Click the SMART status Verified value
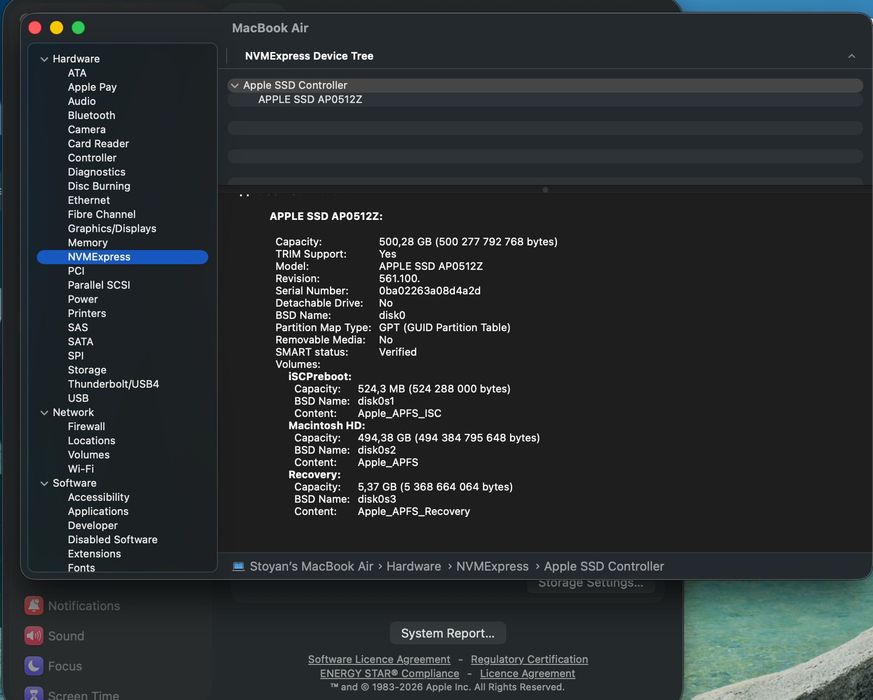Viewport: 873px width, 700px height. [398, 352]
